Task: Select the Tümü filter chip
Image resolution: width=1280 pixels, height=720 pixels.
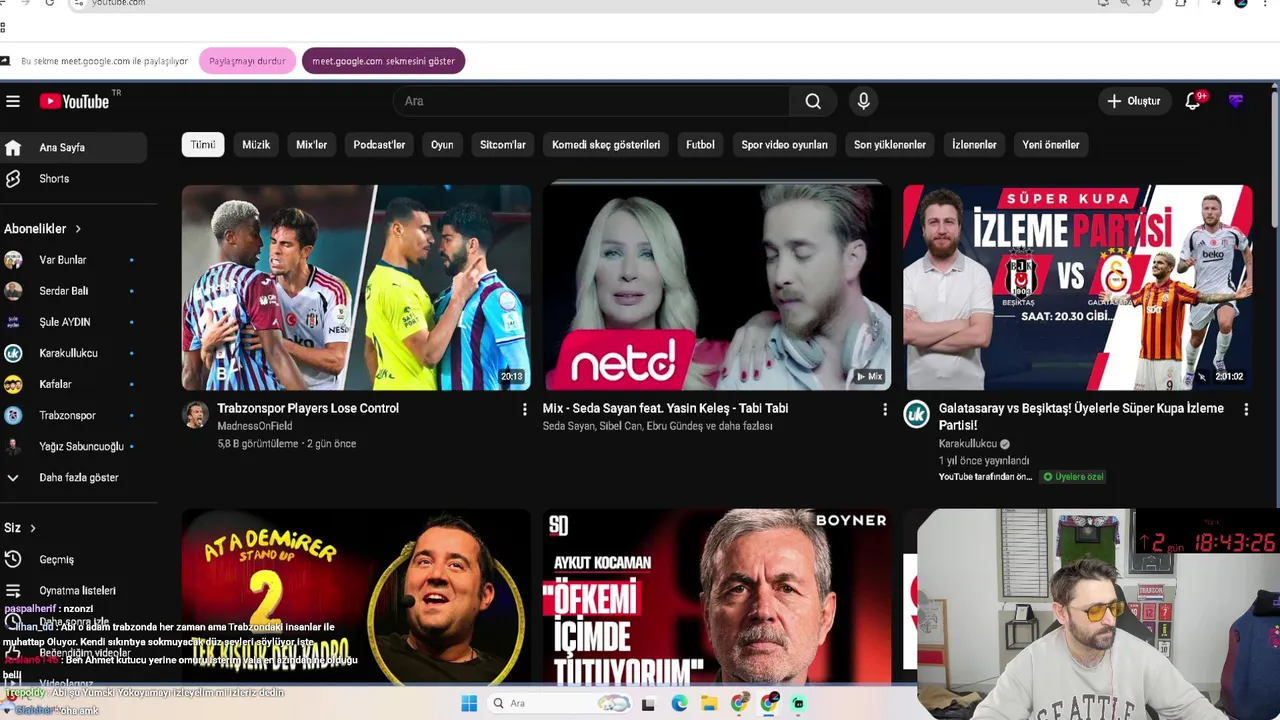Action: coord(203,145)
